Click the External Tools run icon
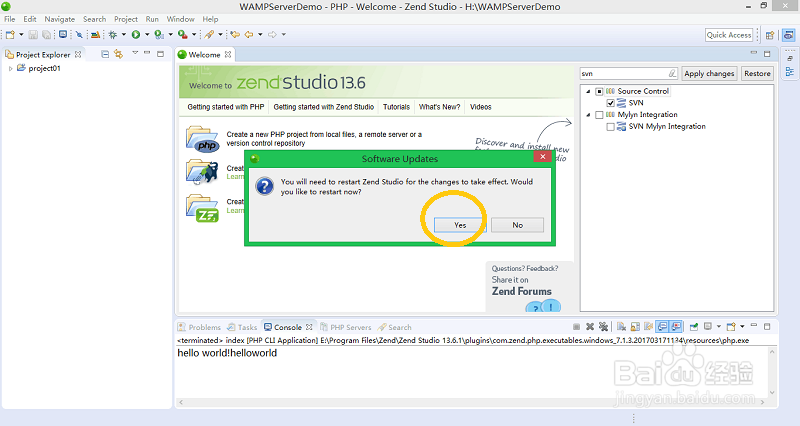Screen dimensions: 800x426 click(182, 35)
